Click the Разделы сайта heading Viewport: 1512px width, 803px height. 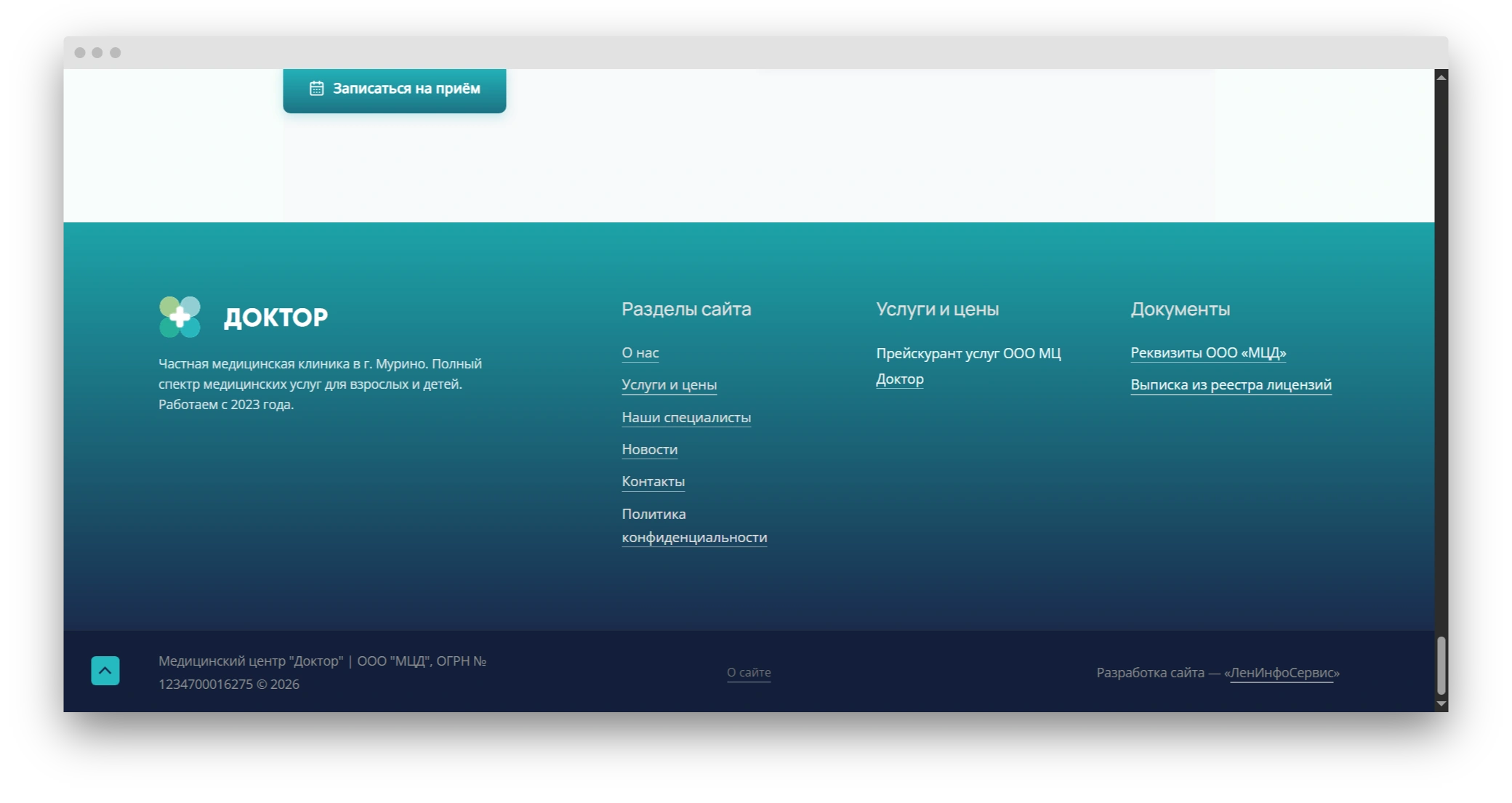click(686, 309)
